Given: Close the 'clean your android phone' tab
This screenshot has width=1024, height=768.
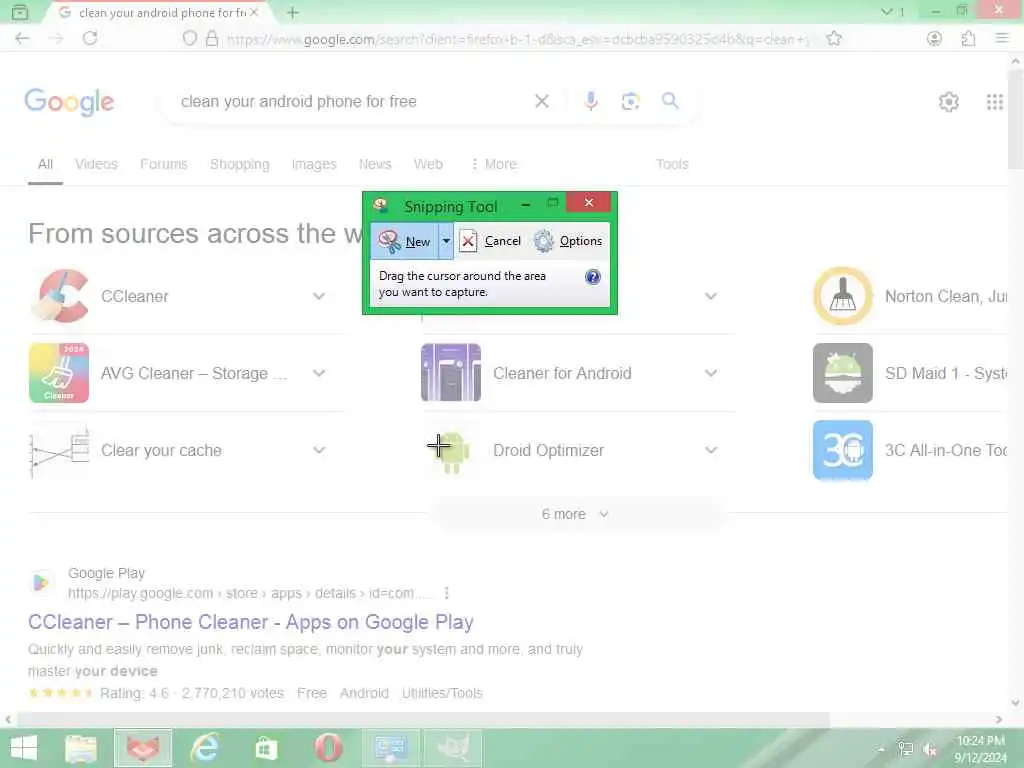Looking at the screenshot, I should tap(254, 12).
